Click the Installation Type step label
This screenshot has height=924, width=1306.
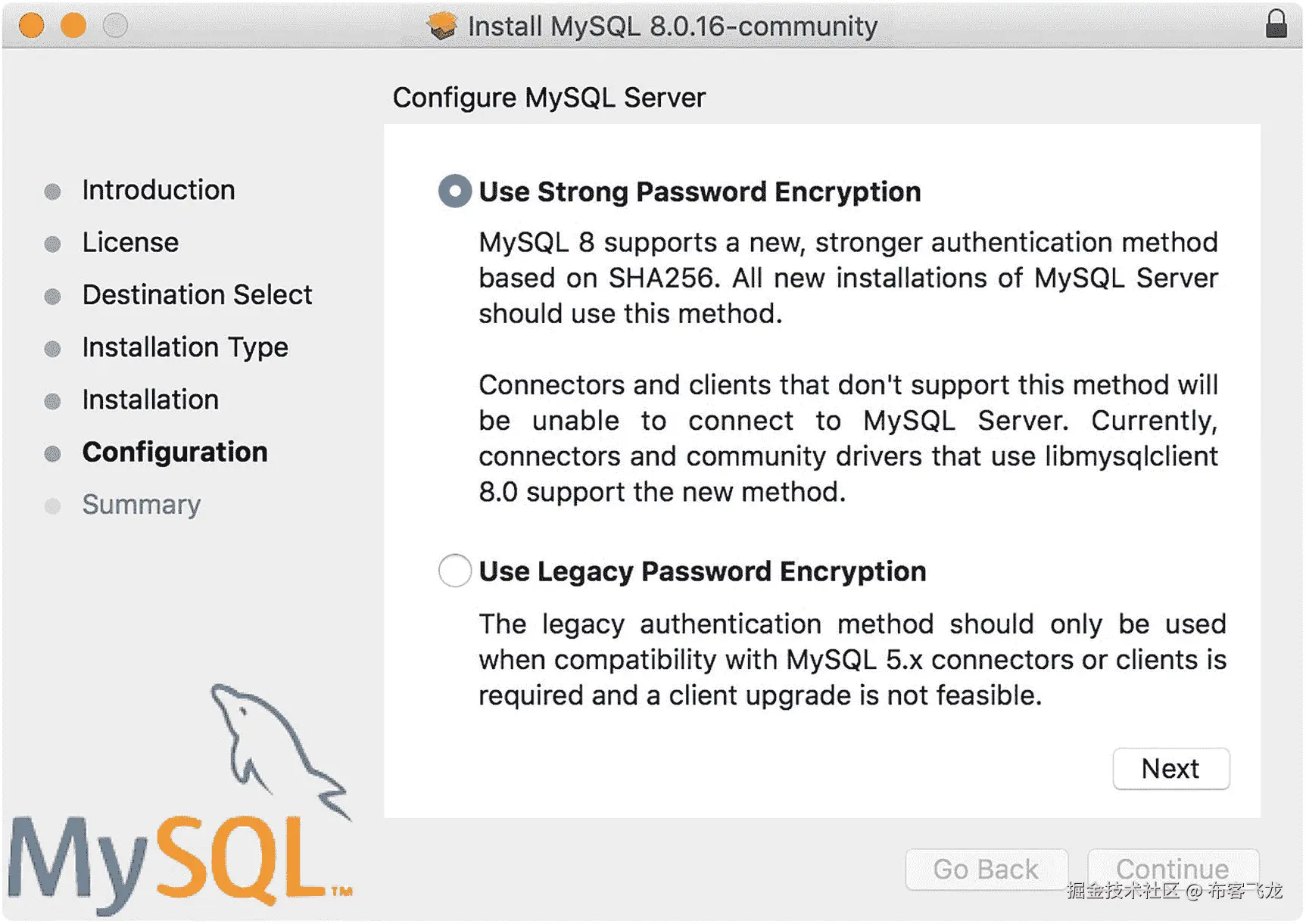pyautogui.click(x=185, y=347)
